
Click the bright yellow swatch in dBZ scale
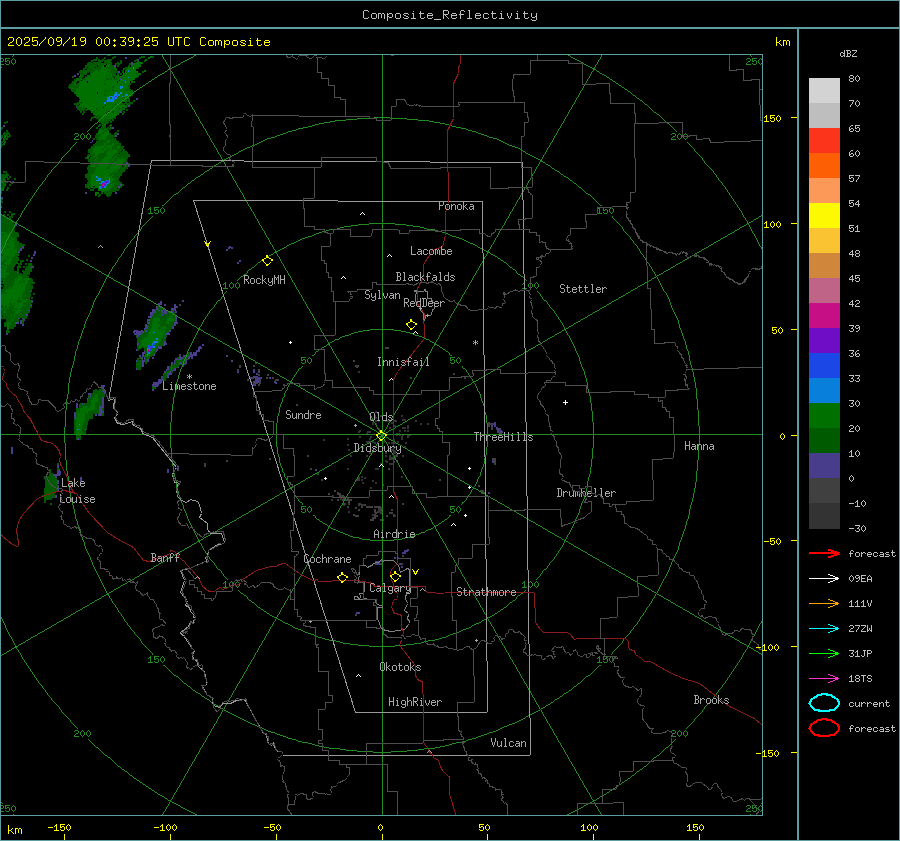[x=824, y=215]
